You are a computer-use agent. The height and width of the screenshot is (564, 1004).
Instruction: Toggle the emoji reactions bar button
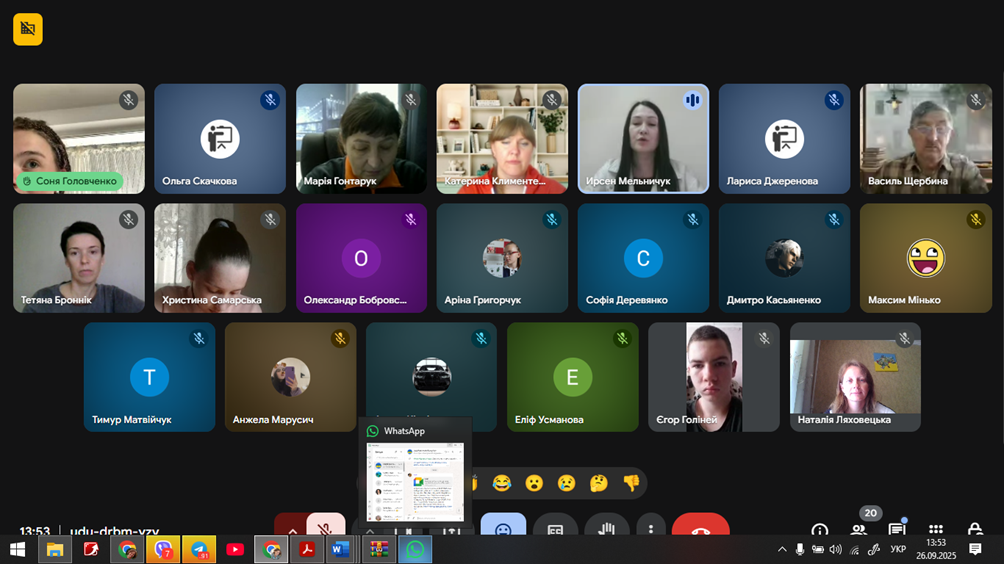coord(503,528)
